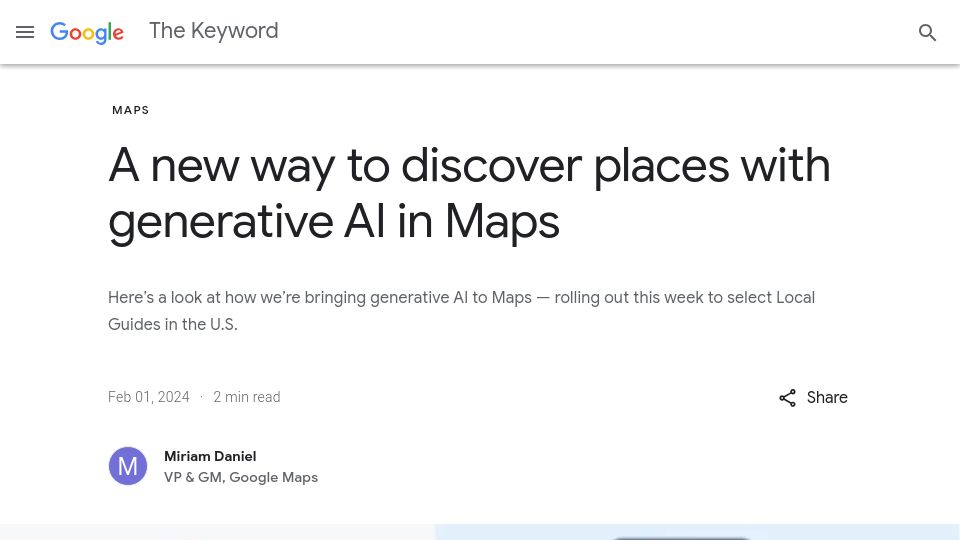960x540 pixels.
Task: Click the article summary paragraph
Action: [x=462, y=311]
